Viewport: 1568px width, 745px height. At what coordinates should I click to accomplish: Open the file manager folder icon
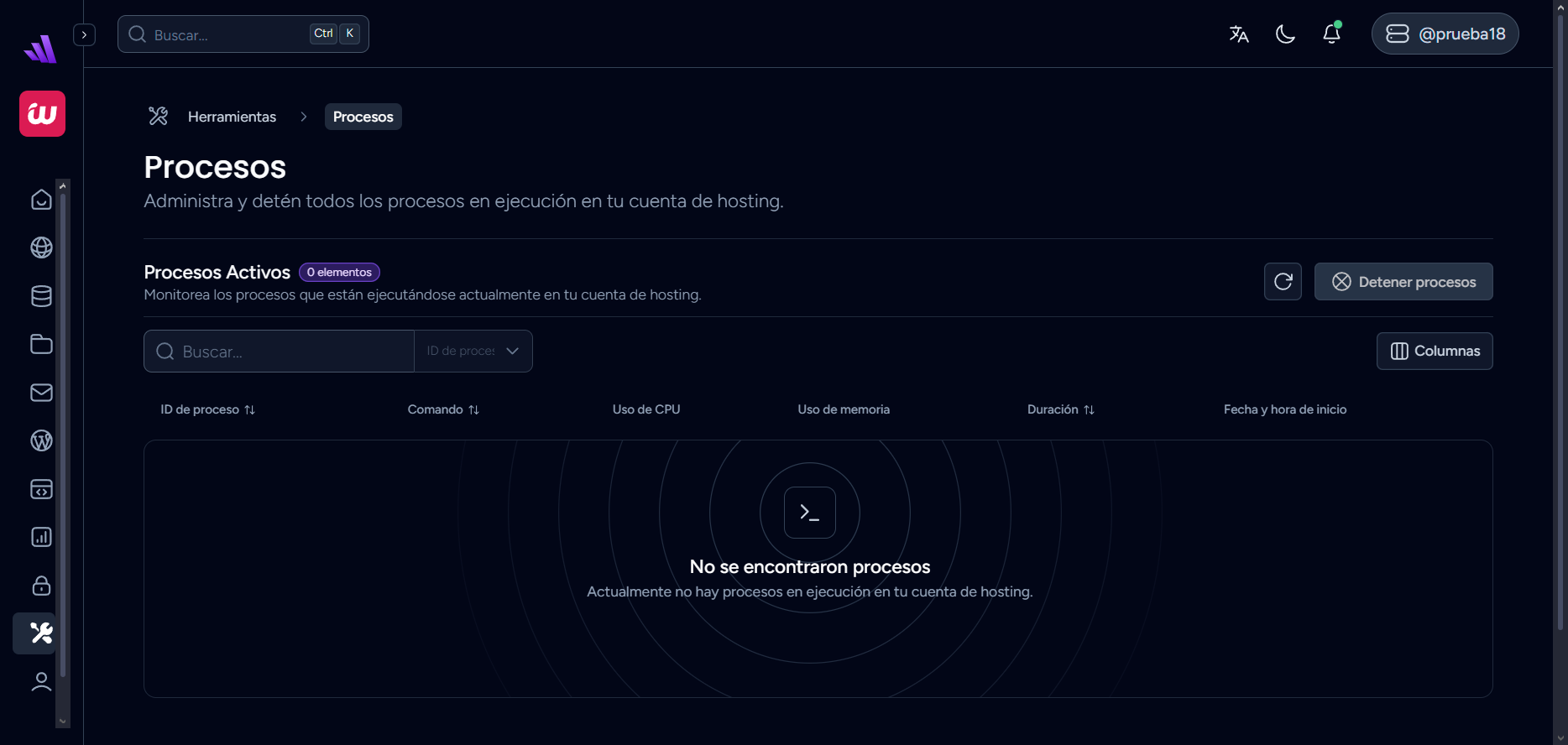[41, 344]
